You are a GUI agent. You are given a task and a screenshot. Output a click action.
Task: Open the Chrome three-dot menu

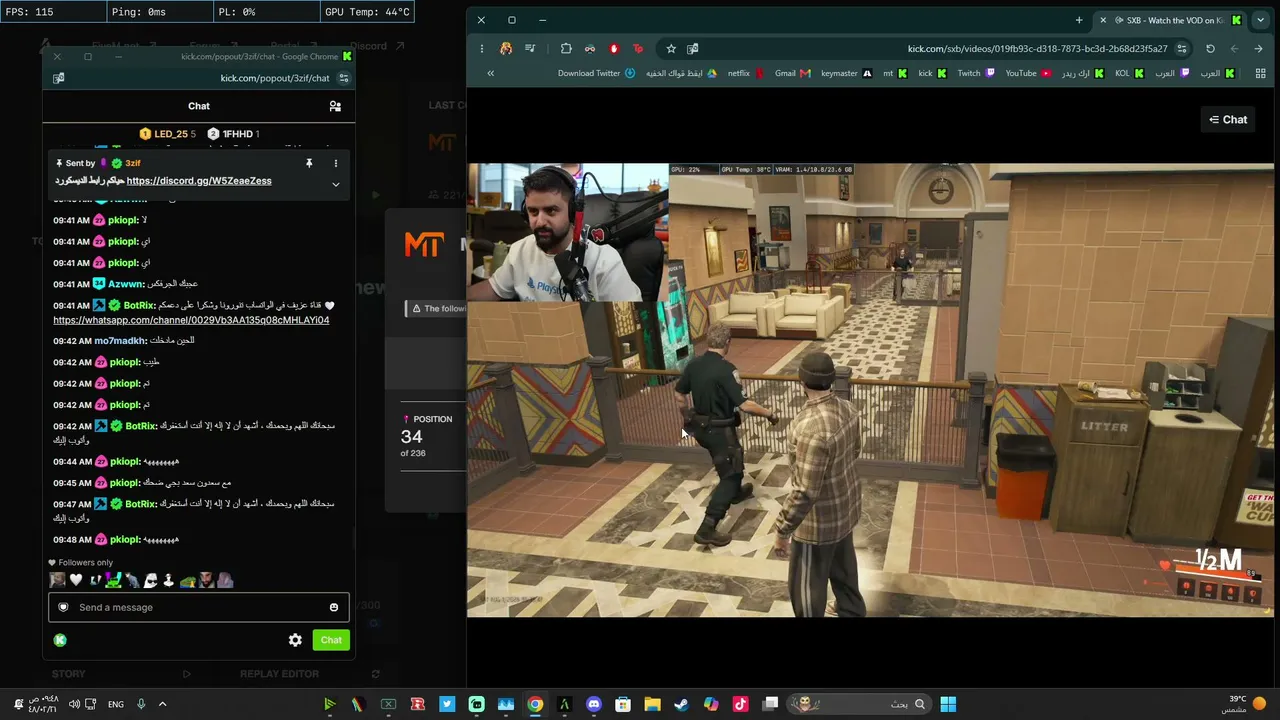click(x=481, y=48)
